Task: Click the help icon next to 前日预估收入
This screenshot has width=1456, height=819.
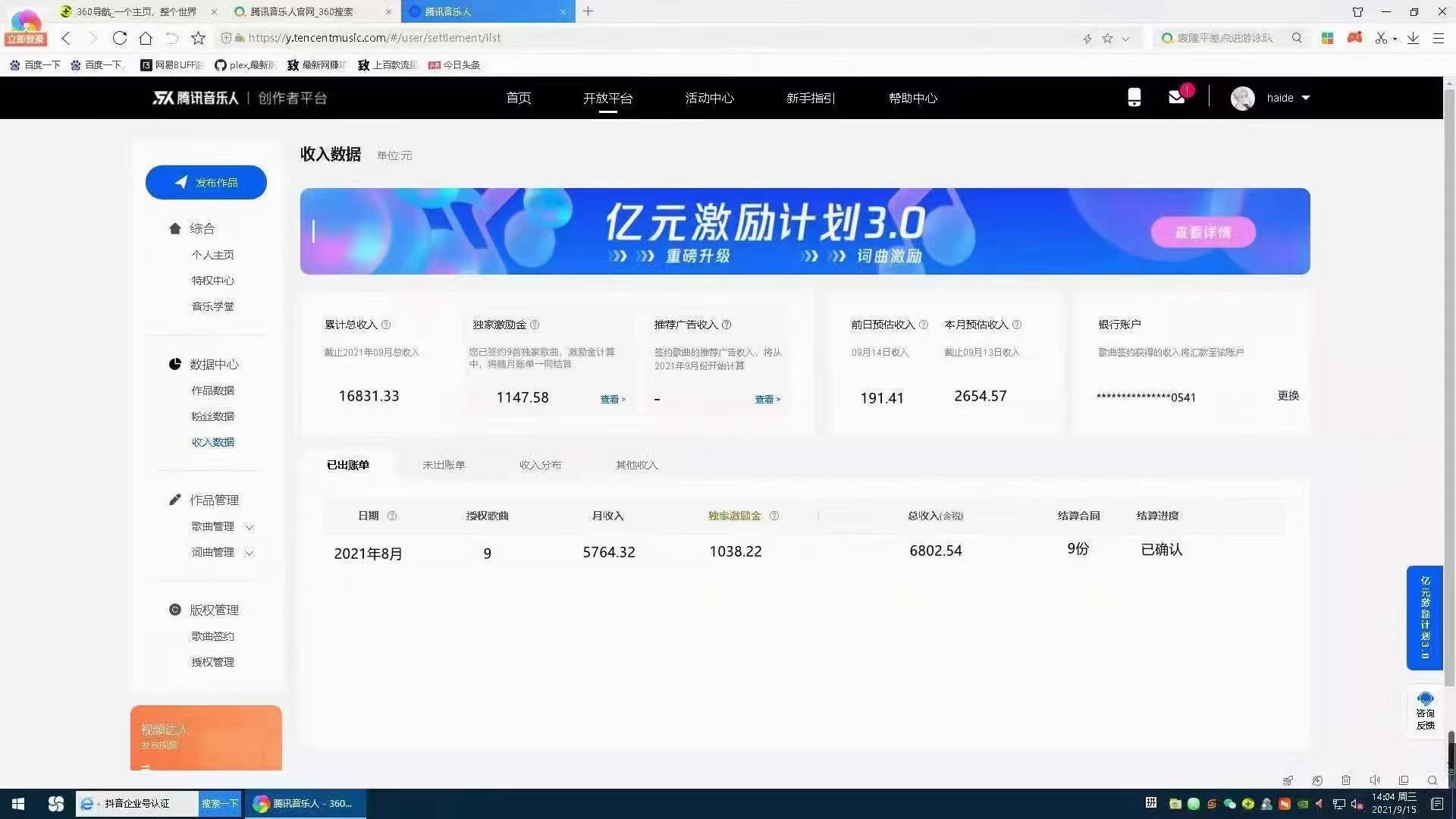Action: [924, 325]
